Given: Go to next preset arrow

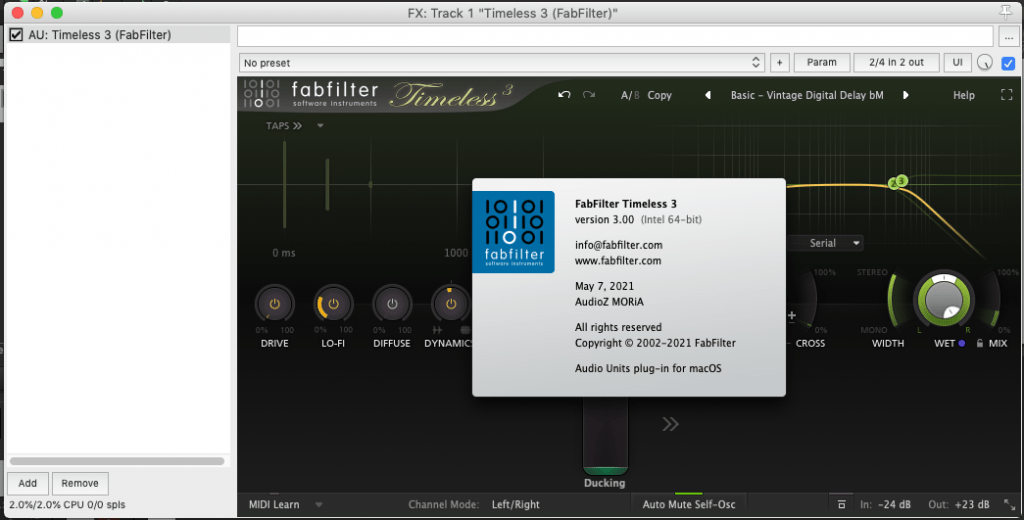Looking at the screenshot, I should (906, 95).
